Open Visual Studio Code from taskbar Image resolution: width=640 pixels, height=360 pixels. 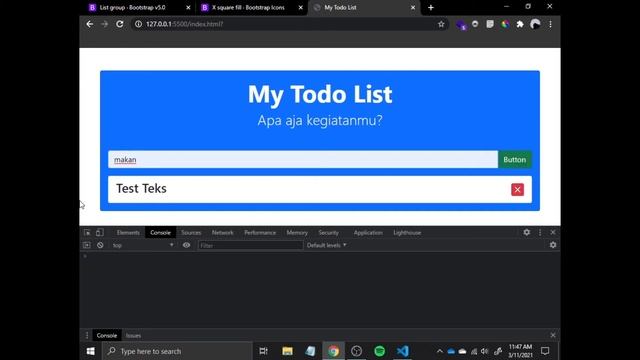(x=402, y=351)
